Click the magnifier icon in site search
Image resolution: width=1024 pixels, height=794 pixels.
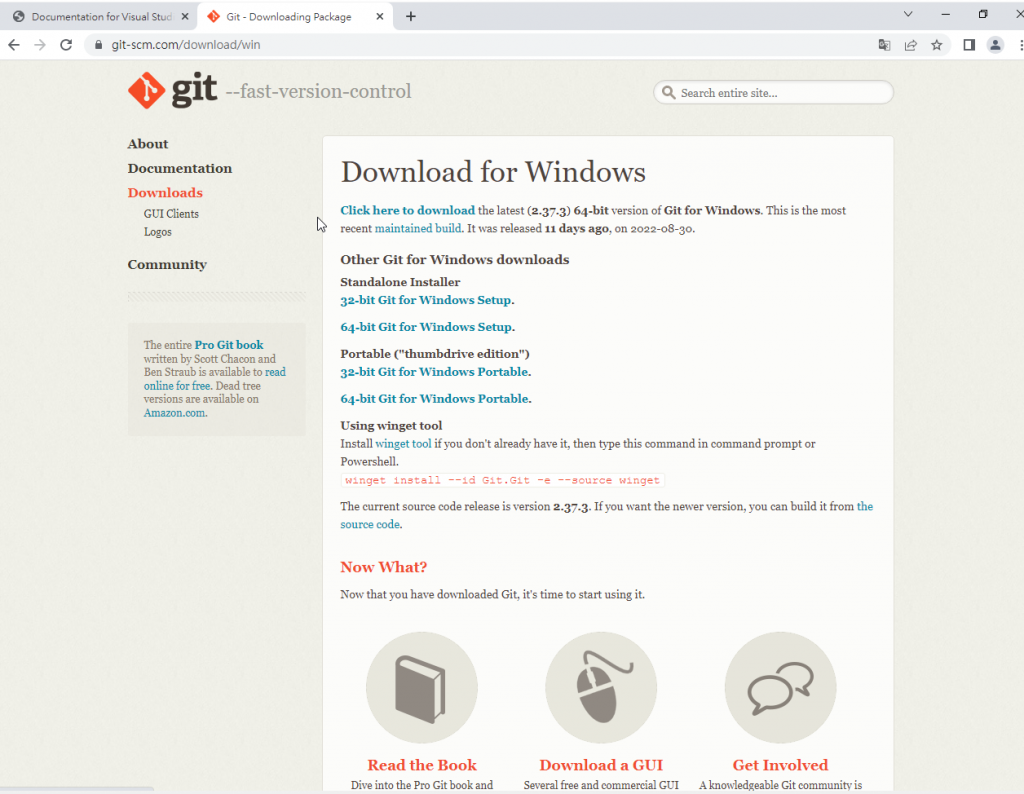[668, 92]
